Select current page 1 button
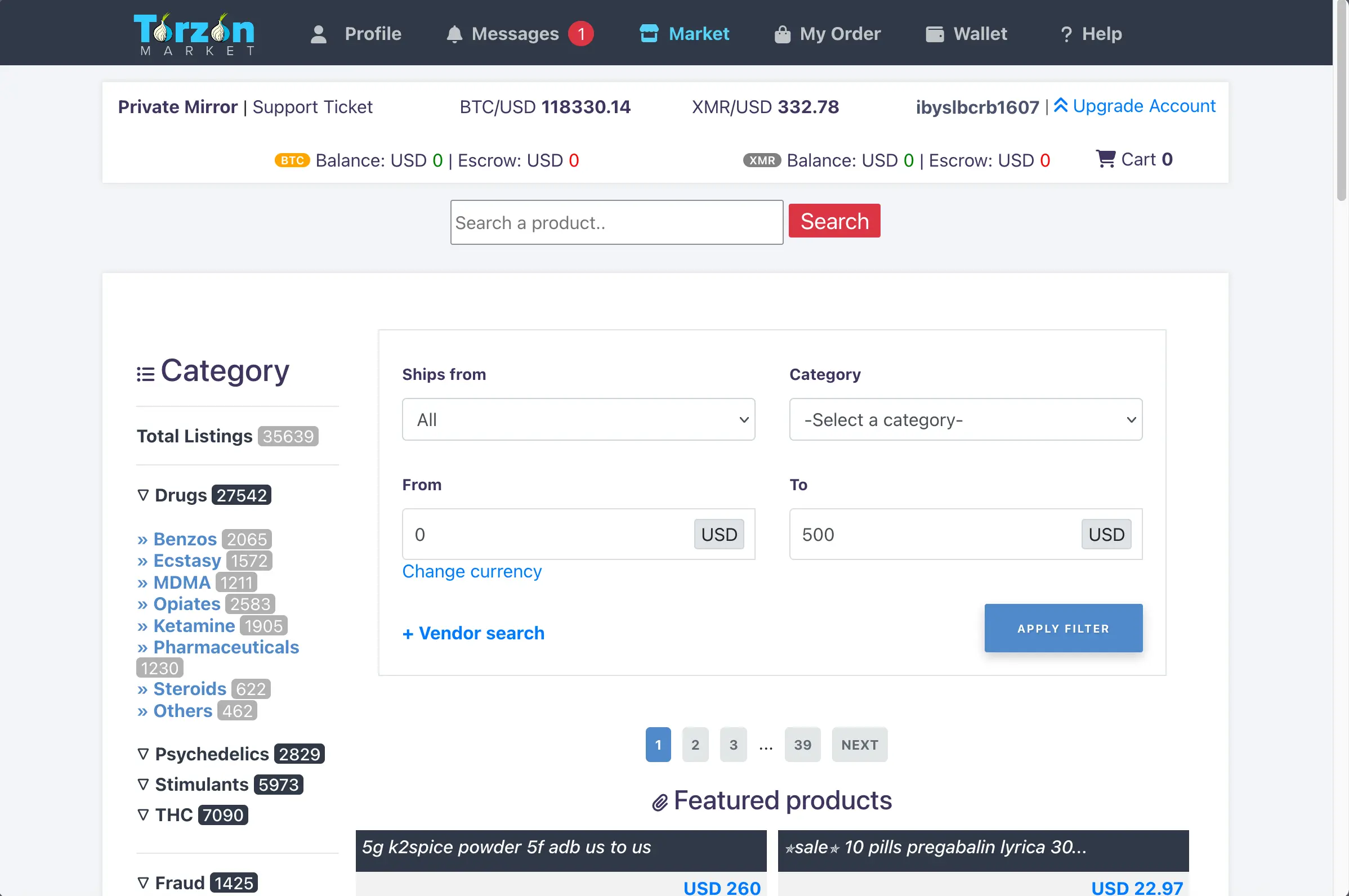Viewport: 1349px width, 896px height. pos(658,745)
